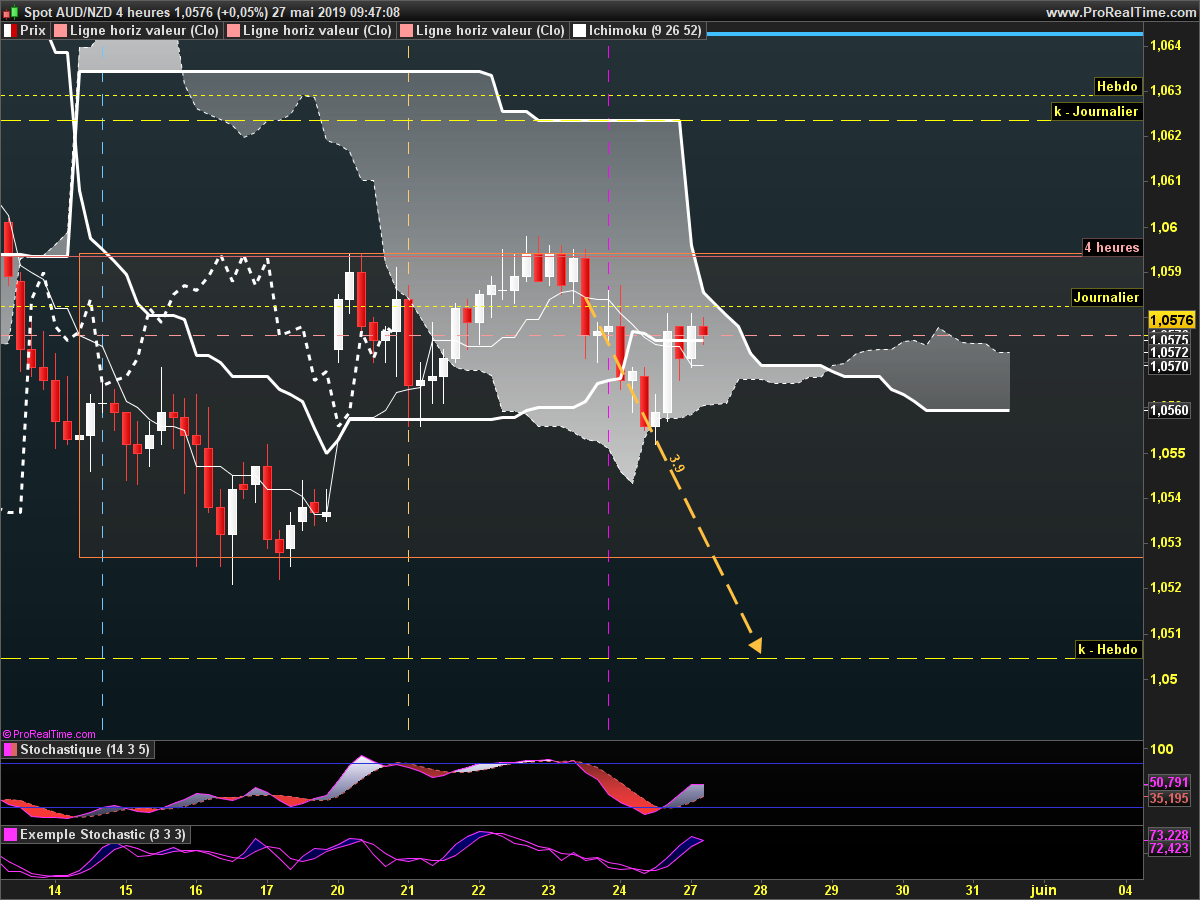This screenshot has height=900, width=1200.
Task: Open Exemple Stochastic (3 3 3) settings
Action: (103, 834)
